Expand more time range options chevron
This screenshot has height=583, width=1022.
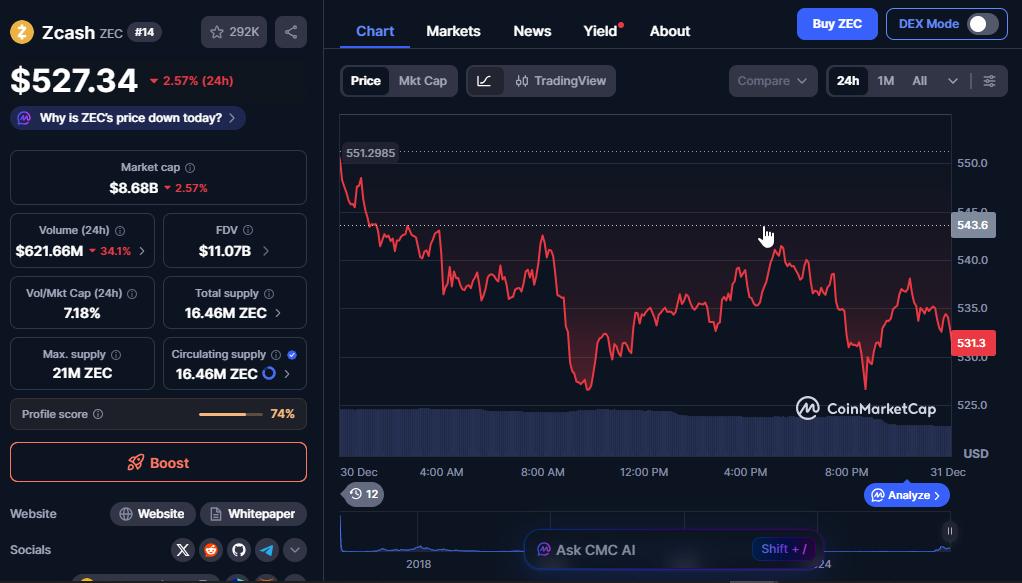coord(953,81)
